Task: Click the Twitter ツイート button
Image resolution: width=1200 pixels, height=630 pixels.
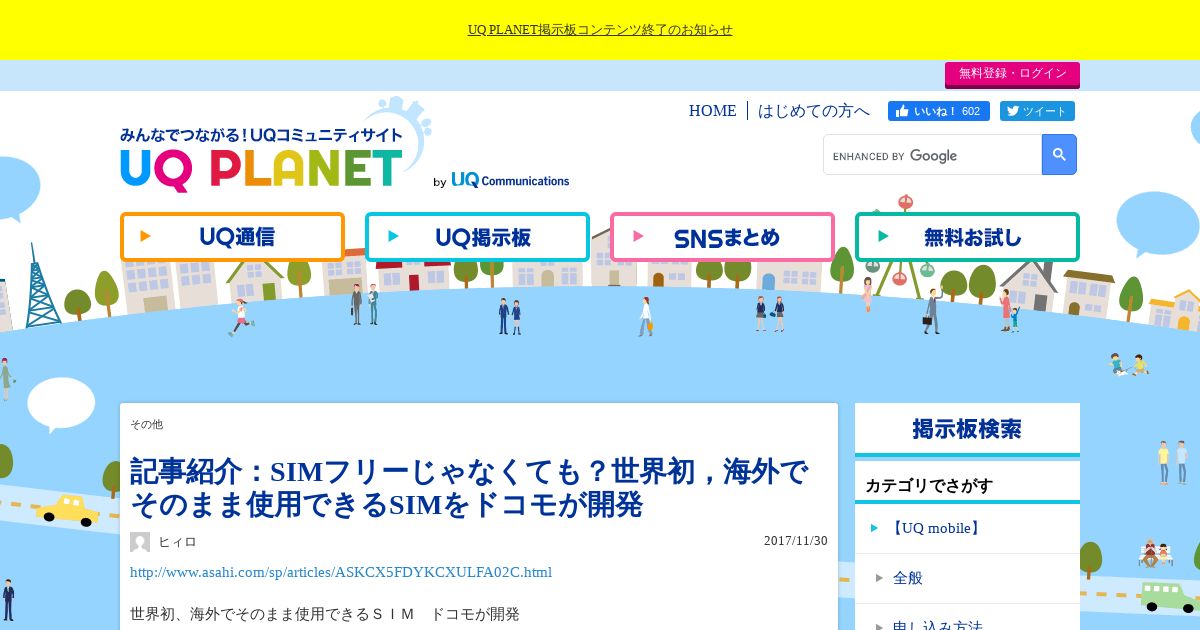Action: point(1037,111)
